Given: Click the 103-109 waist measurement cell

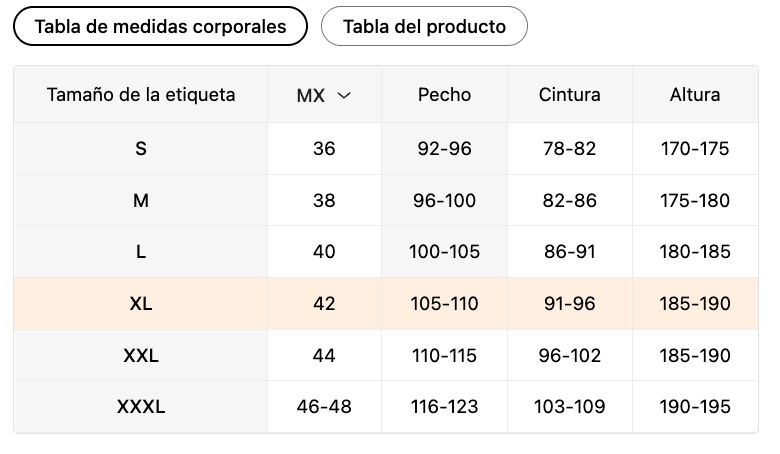Looking at the screenshot, I should point(569,407).
